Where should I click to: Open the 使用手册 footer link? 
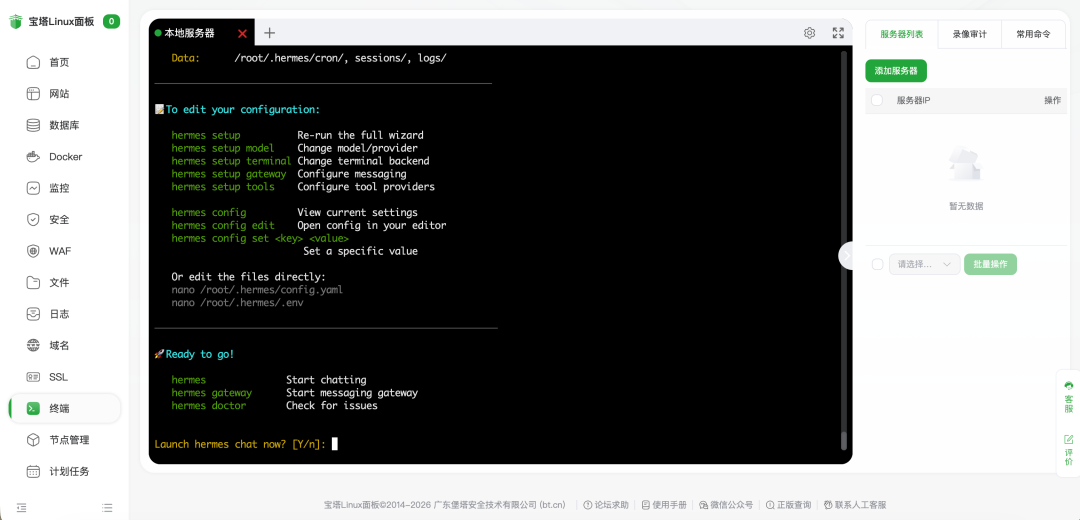click(664, 505)
